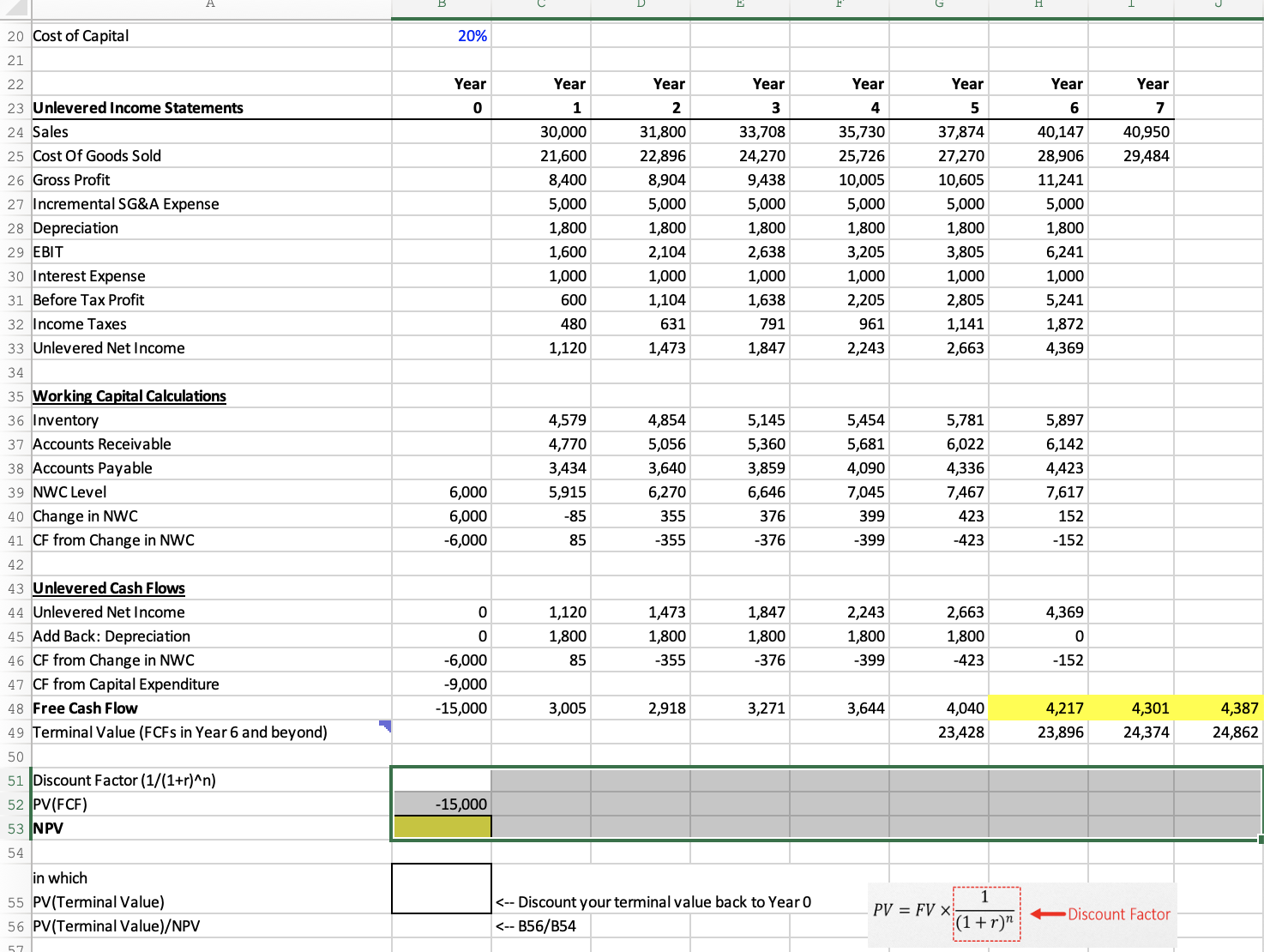This screenshot has width=1264, height=952.
Task: Click Add Back: Depreciation row label
Action: pyautogui.click(x=111, y=636)
